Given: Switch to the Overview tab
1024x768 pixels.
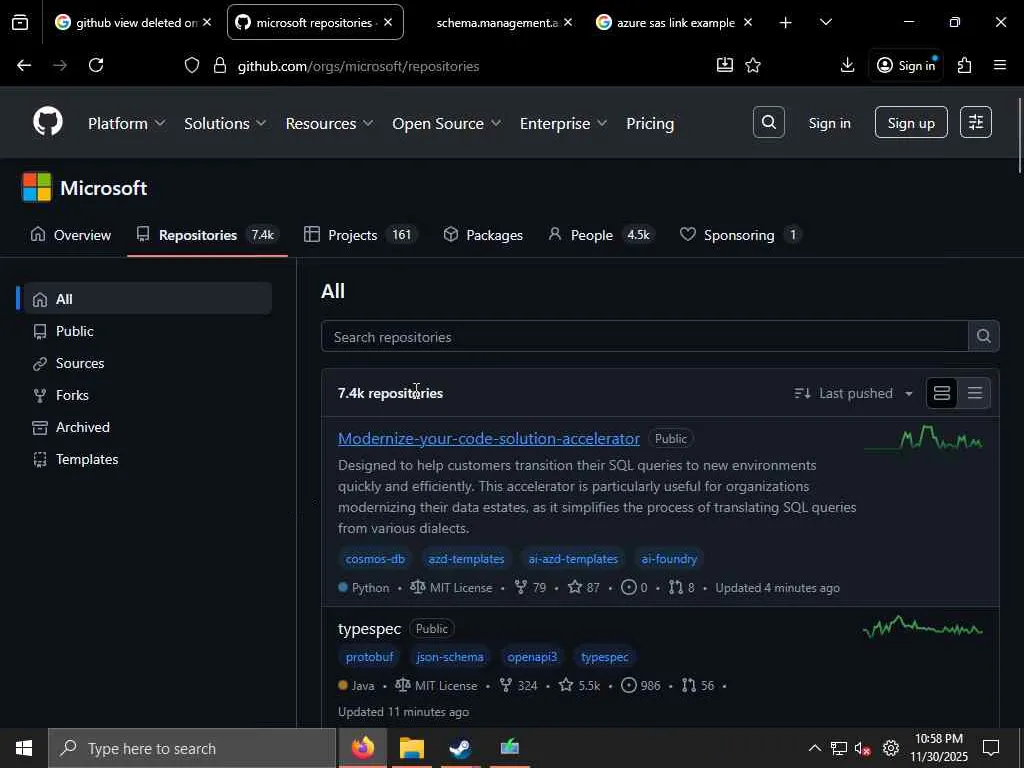Looking at the screenshot, I should pos(71,235).
